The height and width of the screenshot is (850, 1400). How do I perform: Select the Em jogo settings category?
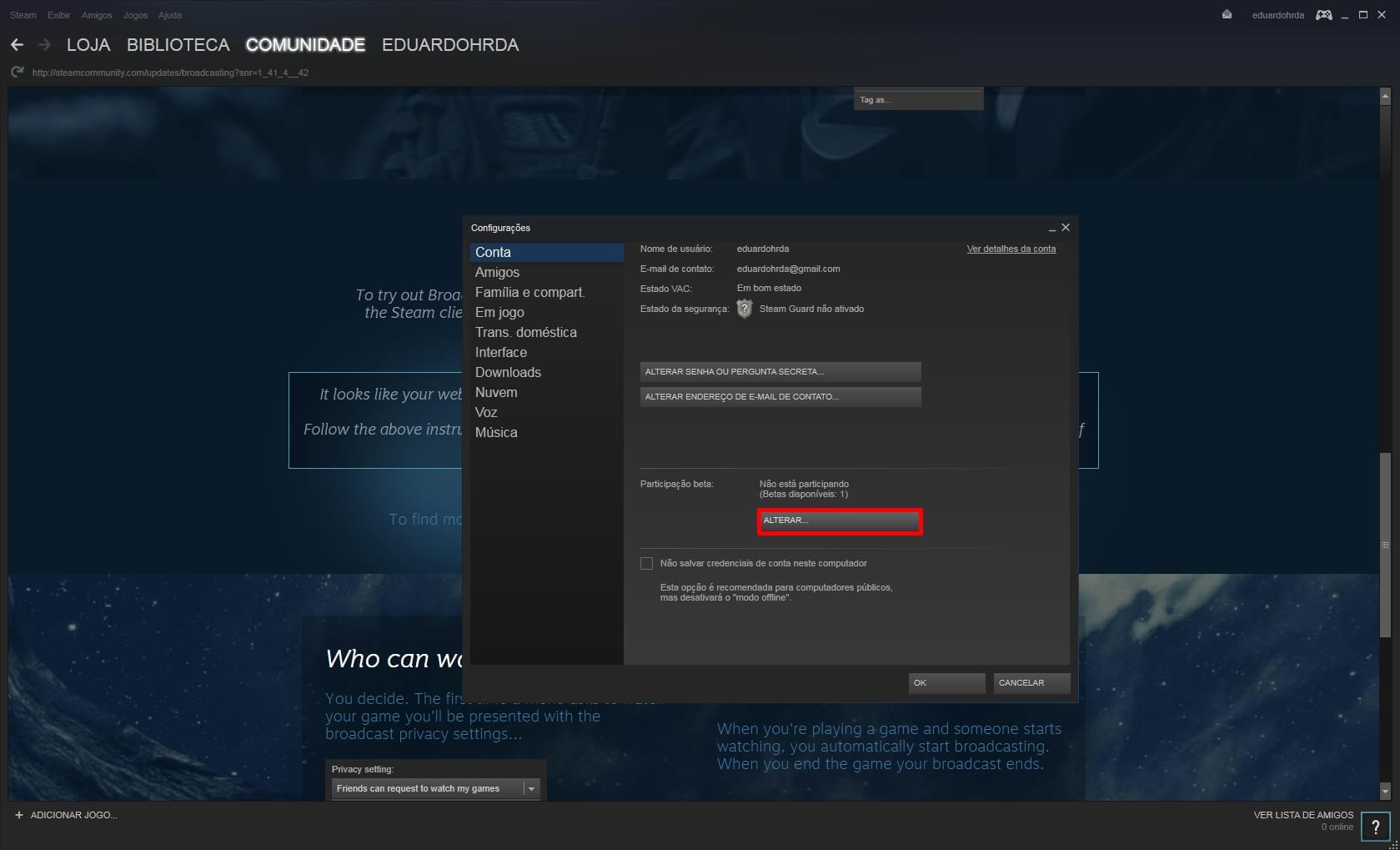(547, 312)
